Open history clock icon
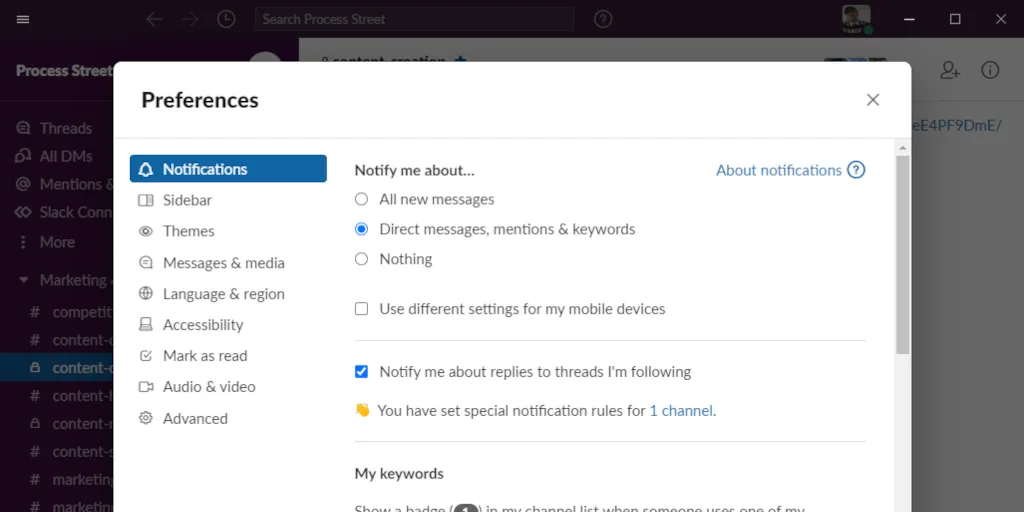Screen dimensions: 1024x512 pyautogui.click(x=226, y=19)
